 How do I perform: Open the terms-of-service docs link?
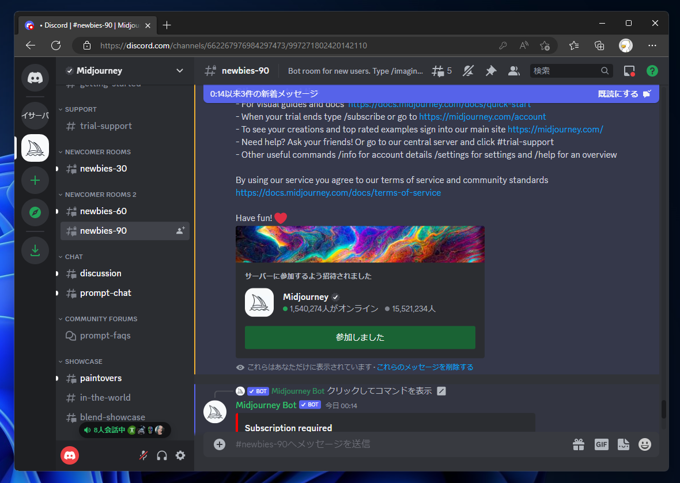[x=338, y=193]
